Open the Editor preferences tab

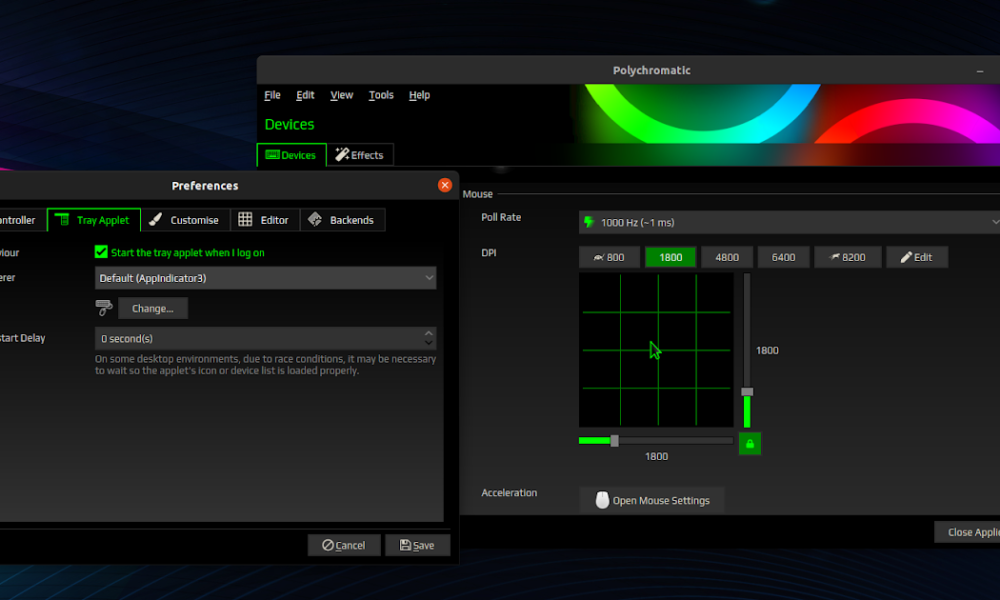click(x=265, y=220)
